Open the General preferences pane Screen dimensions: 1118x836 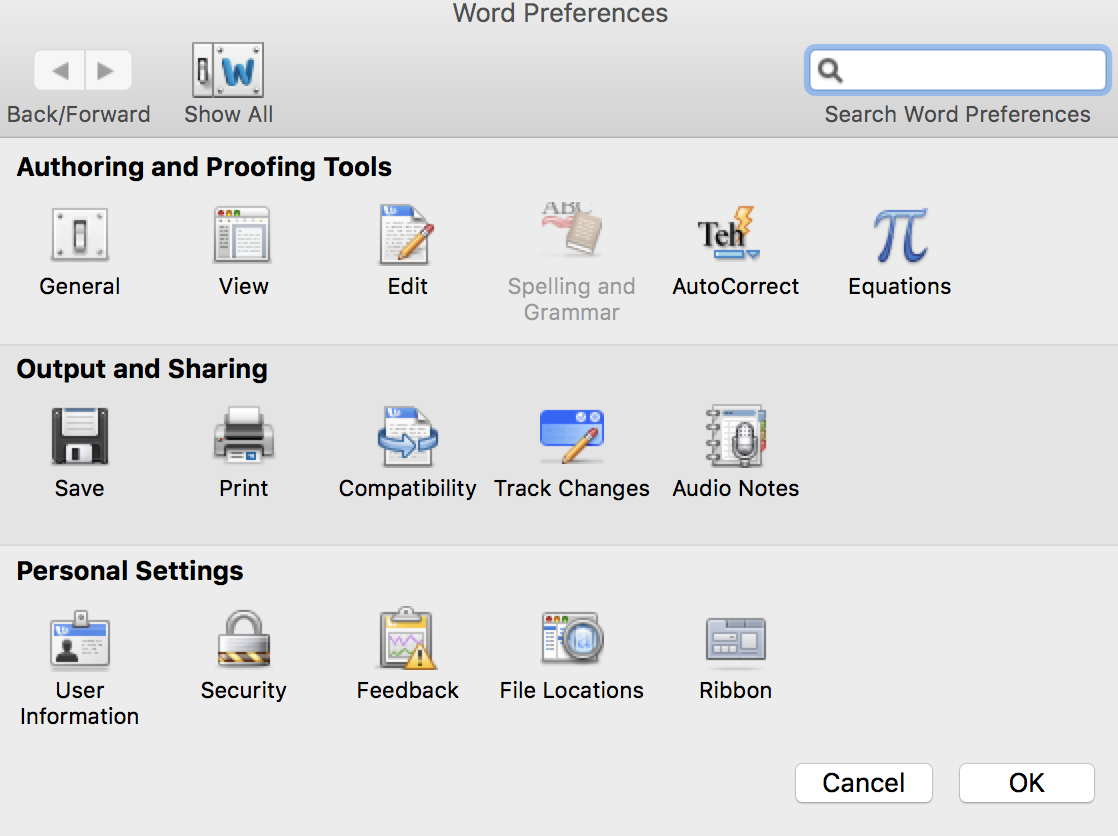pyautogui.click(x=80, y=236)
